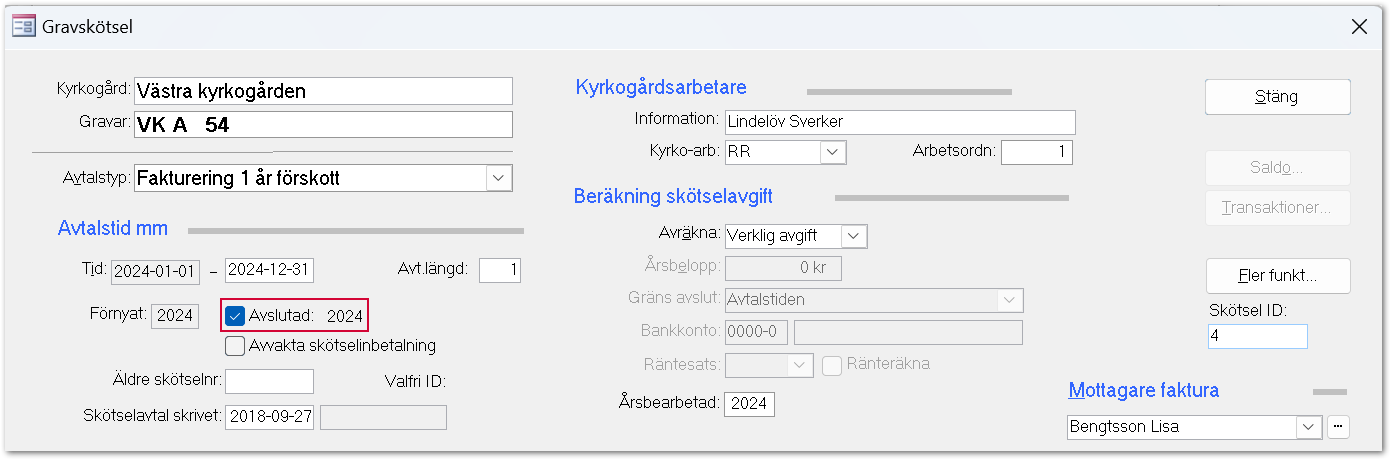Open the Avtalstyp dropdown

point(498,179)
